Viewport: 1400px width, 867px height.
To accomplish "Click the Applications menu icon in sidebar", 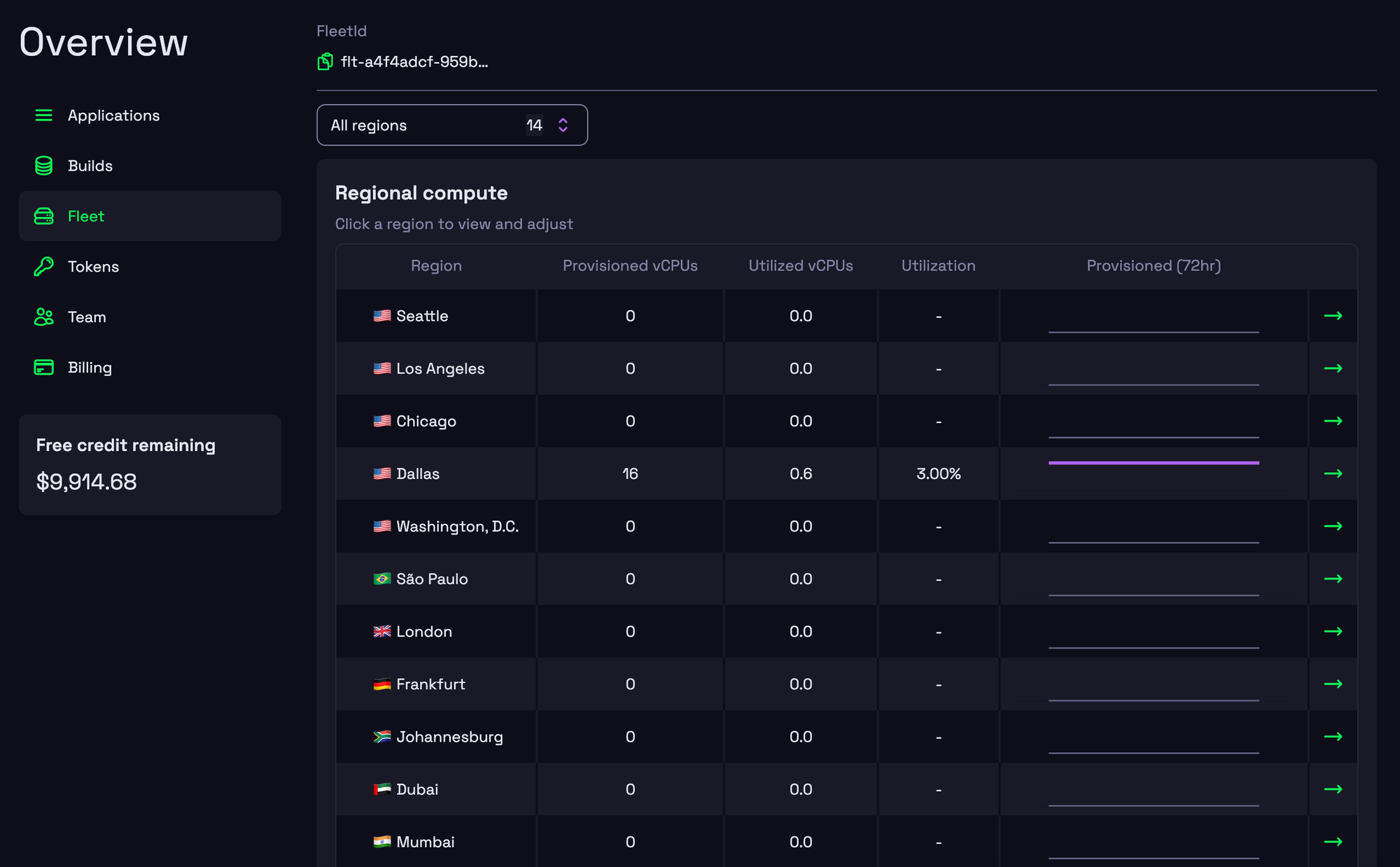I will coord(44,116).
